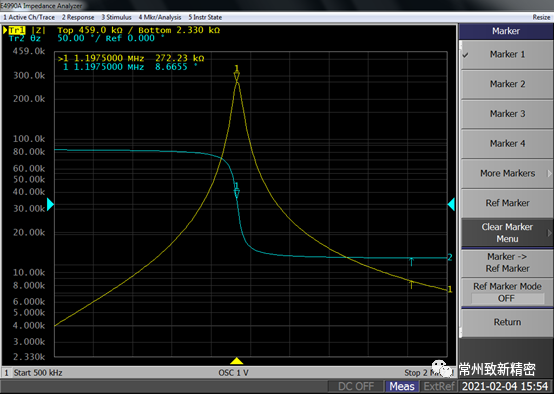Click the trace 1 end label on yellow curve
The width and height of the screenshot is (554, 394).
tap(450, 289)
